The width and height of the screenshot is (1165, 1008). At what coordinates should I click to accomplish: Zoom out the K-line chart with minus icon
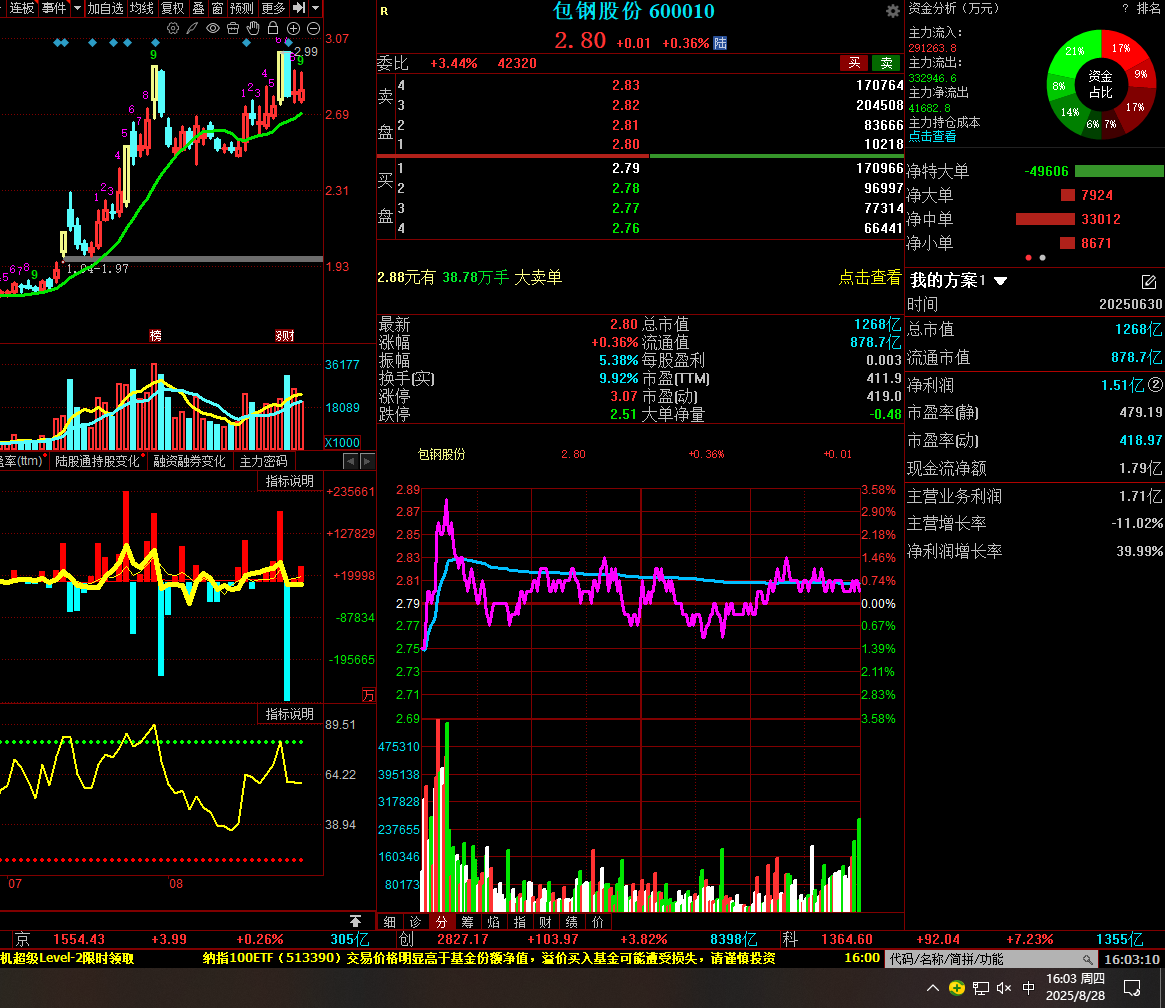[x=314, y=28]
